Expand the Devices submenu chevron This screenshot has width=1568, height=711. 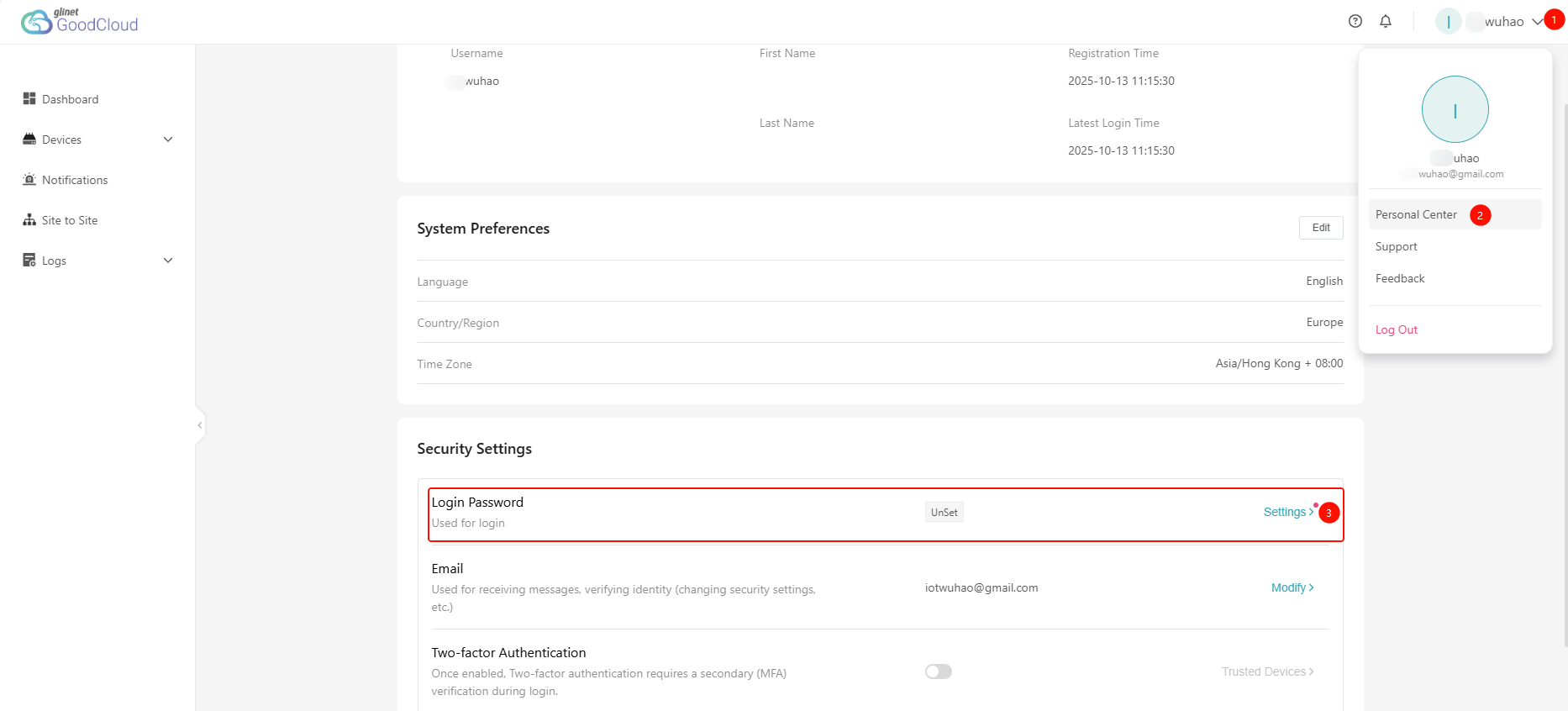[168, 140]
